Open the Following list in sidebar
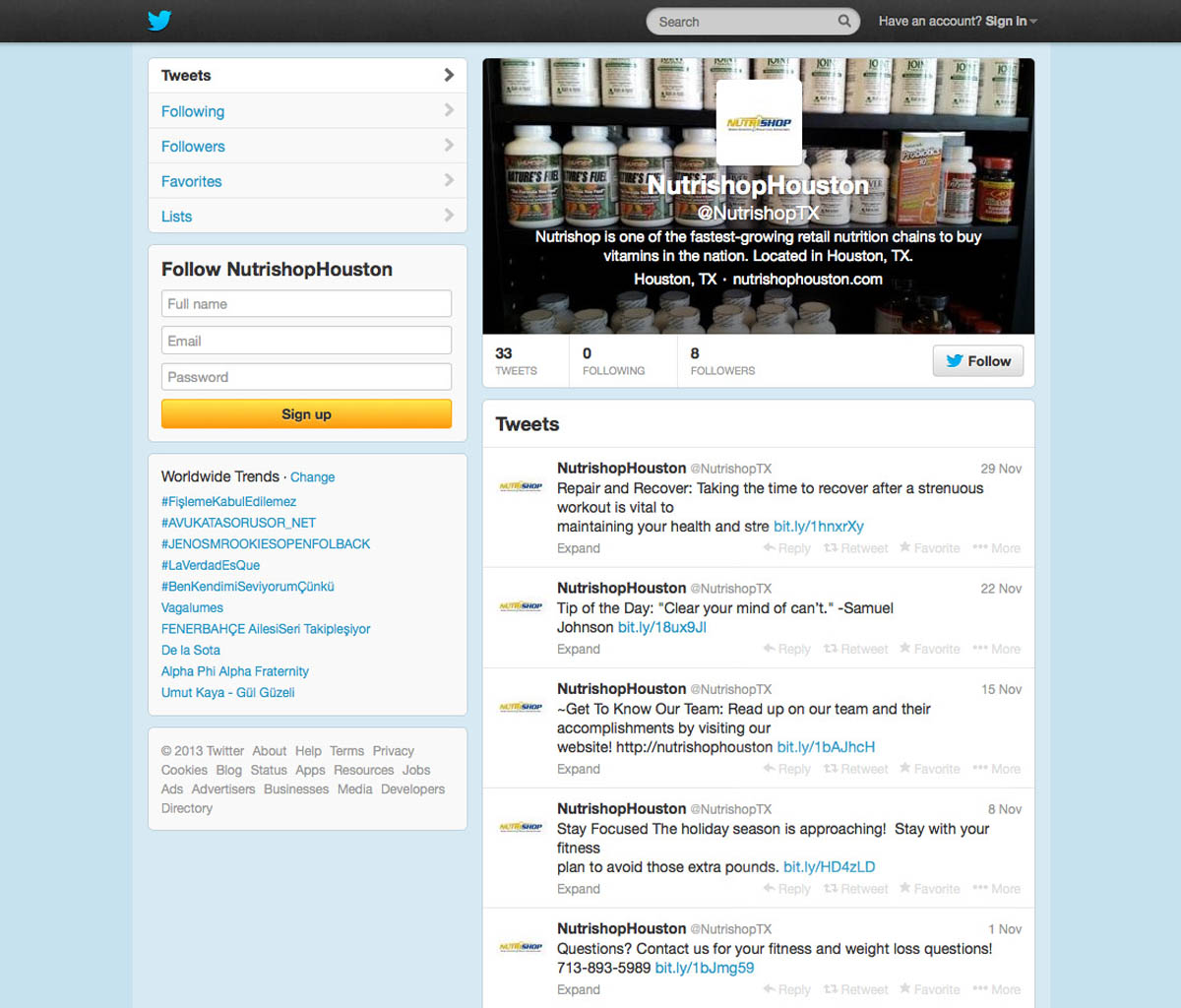 [193, 111]
